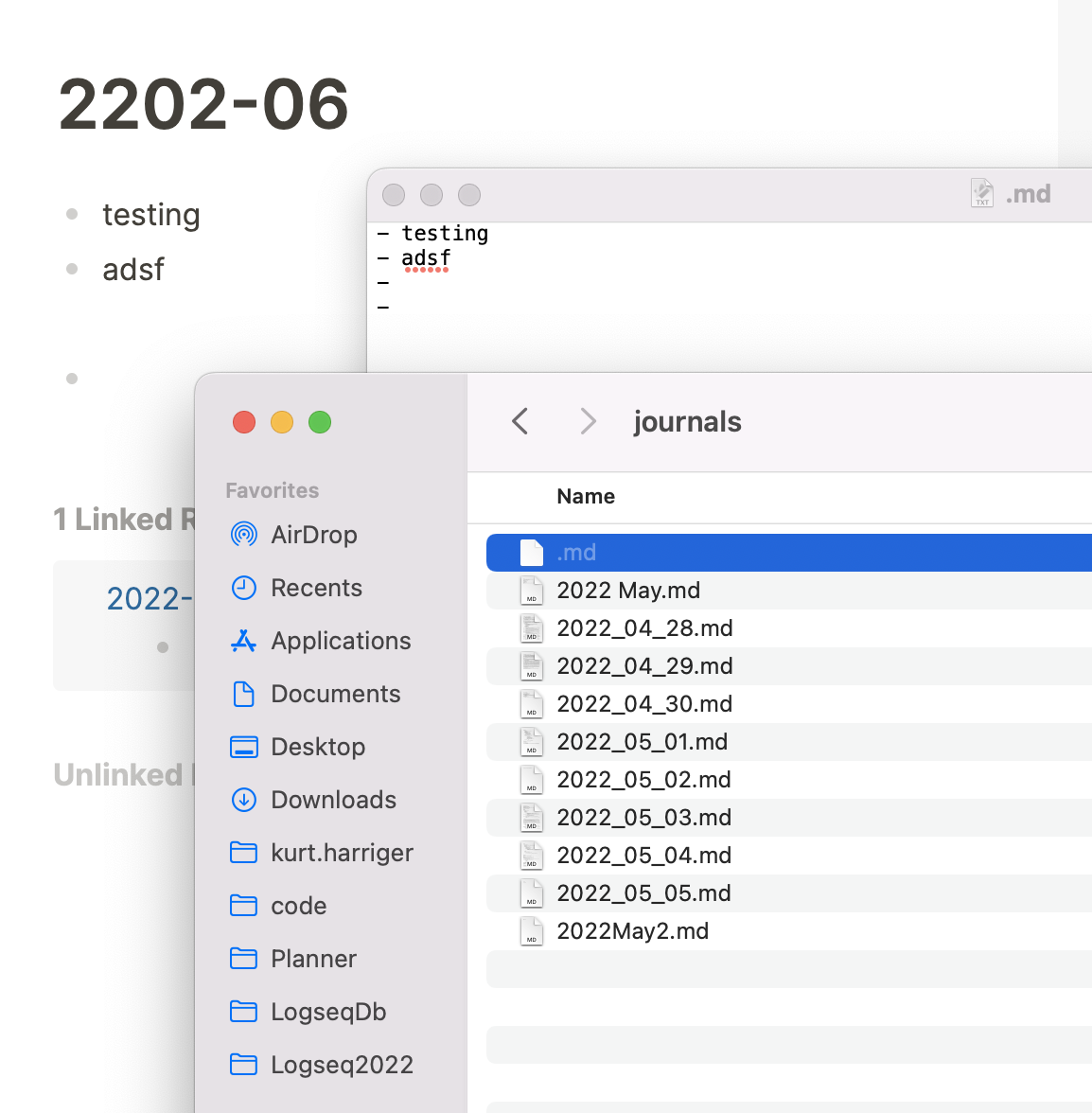Expand the Unlinked References section
1092x1113 pixels.
(123, 775)
